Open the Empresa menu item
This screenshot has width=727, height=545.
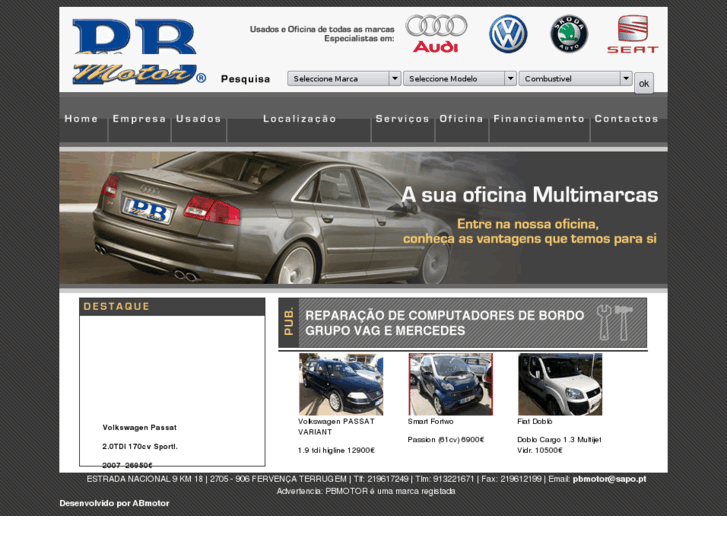[x=139, y=119]
